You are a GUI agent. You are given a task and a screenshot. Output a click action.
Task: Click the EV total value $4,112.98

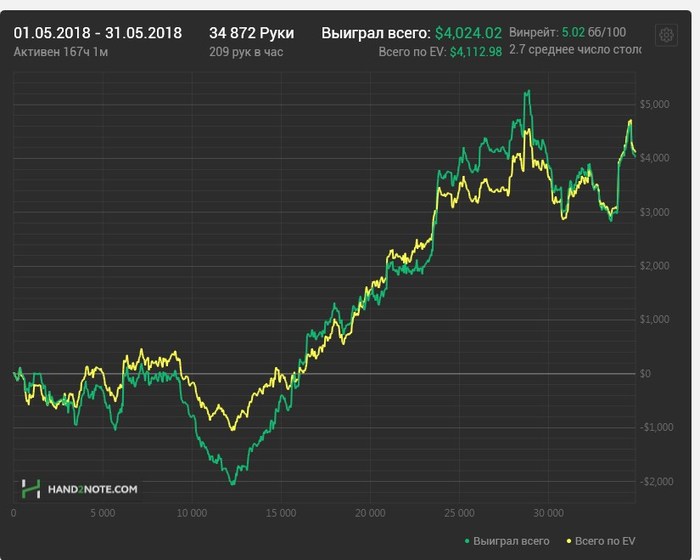click(476, 52)
